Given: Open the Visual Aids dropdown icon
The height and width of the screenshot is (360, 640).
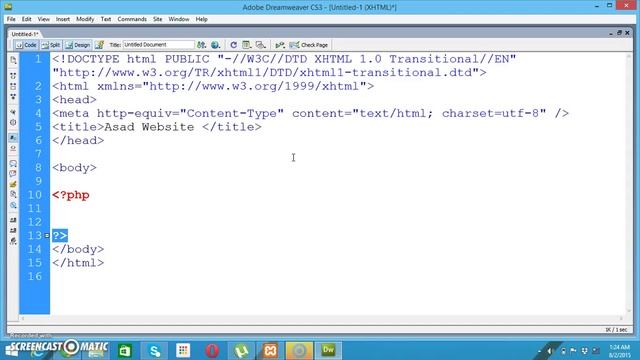Looking at the screenshot, I should coord(261,45).
